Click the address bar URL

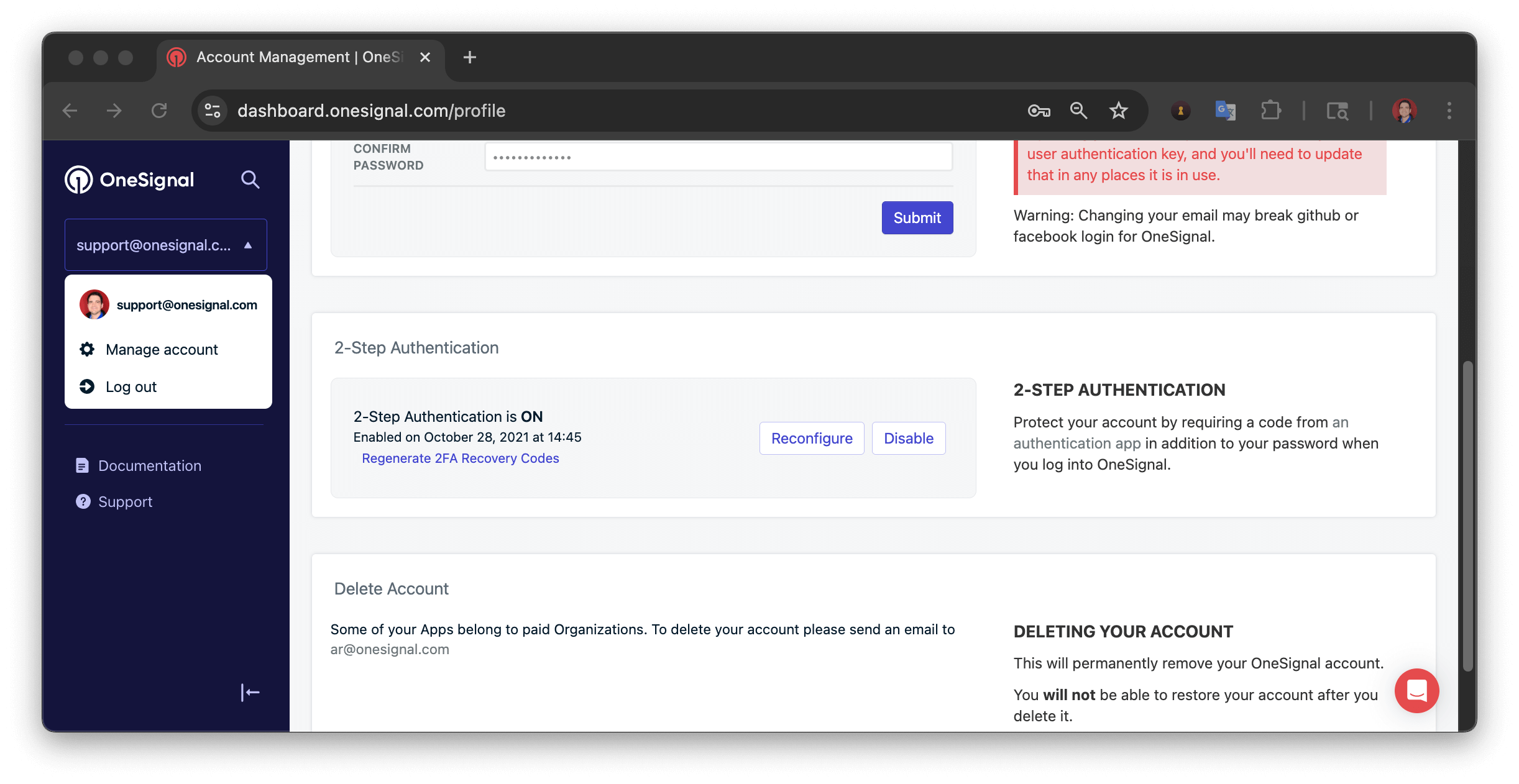click(x=372, y=111)
